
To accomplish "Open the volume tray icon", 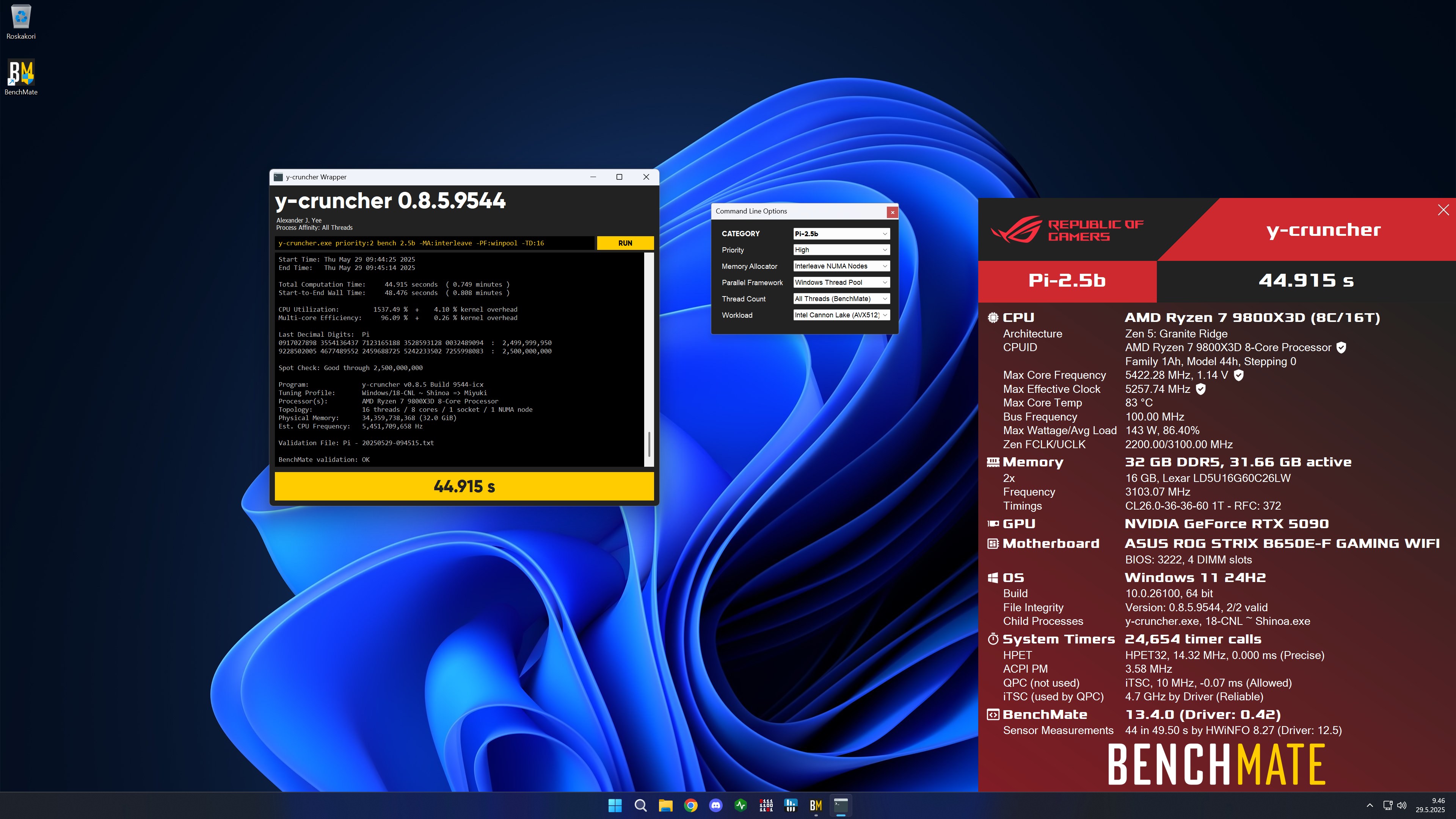I will click(1402, 805).
